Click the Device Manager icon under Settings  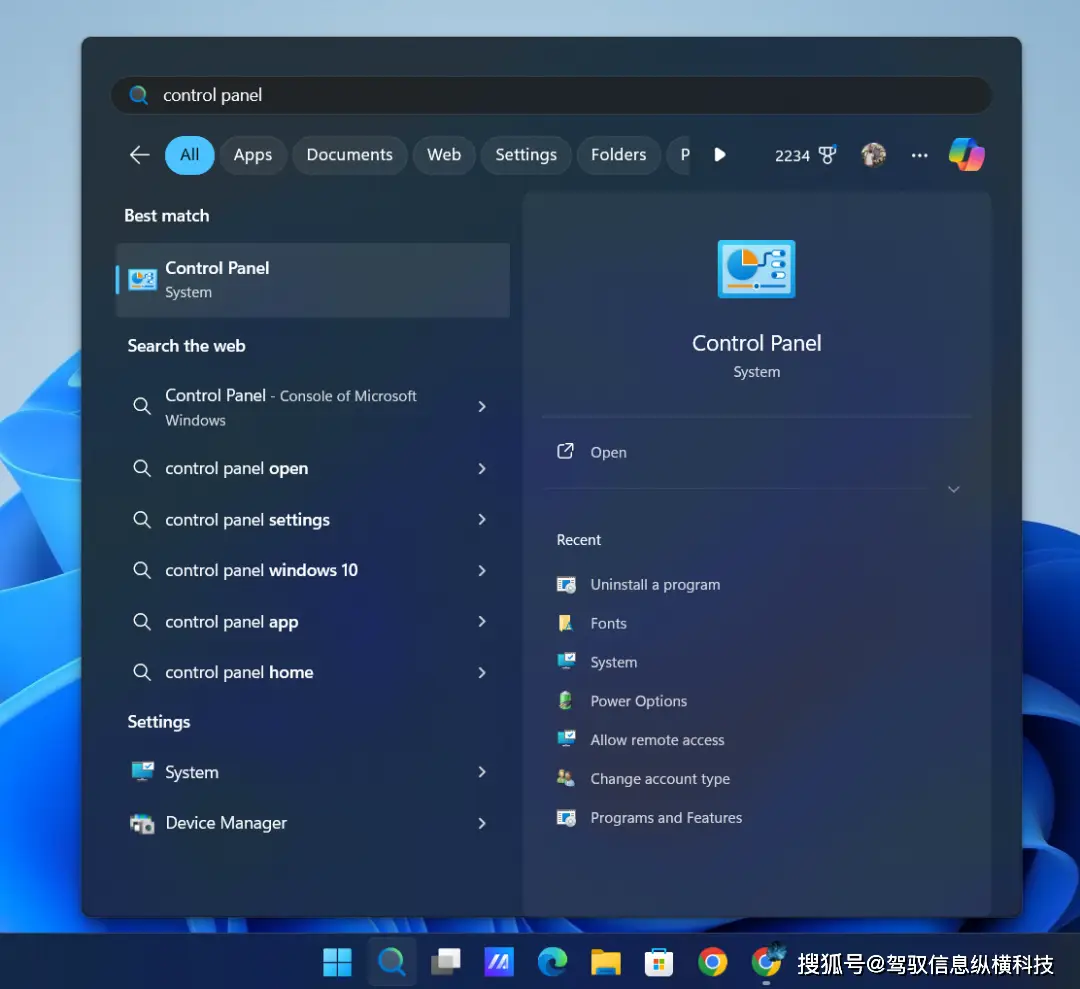pos(142,823)
